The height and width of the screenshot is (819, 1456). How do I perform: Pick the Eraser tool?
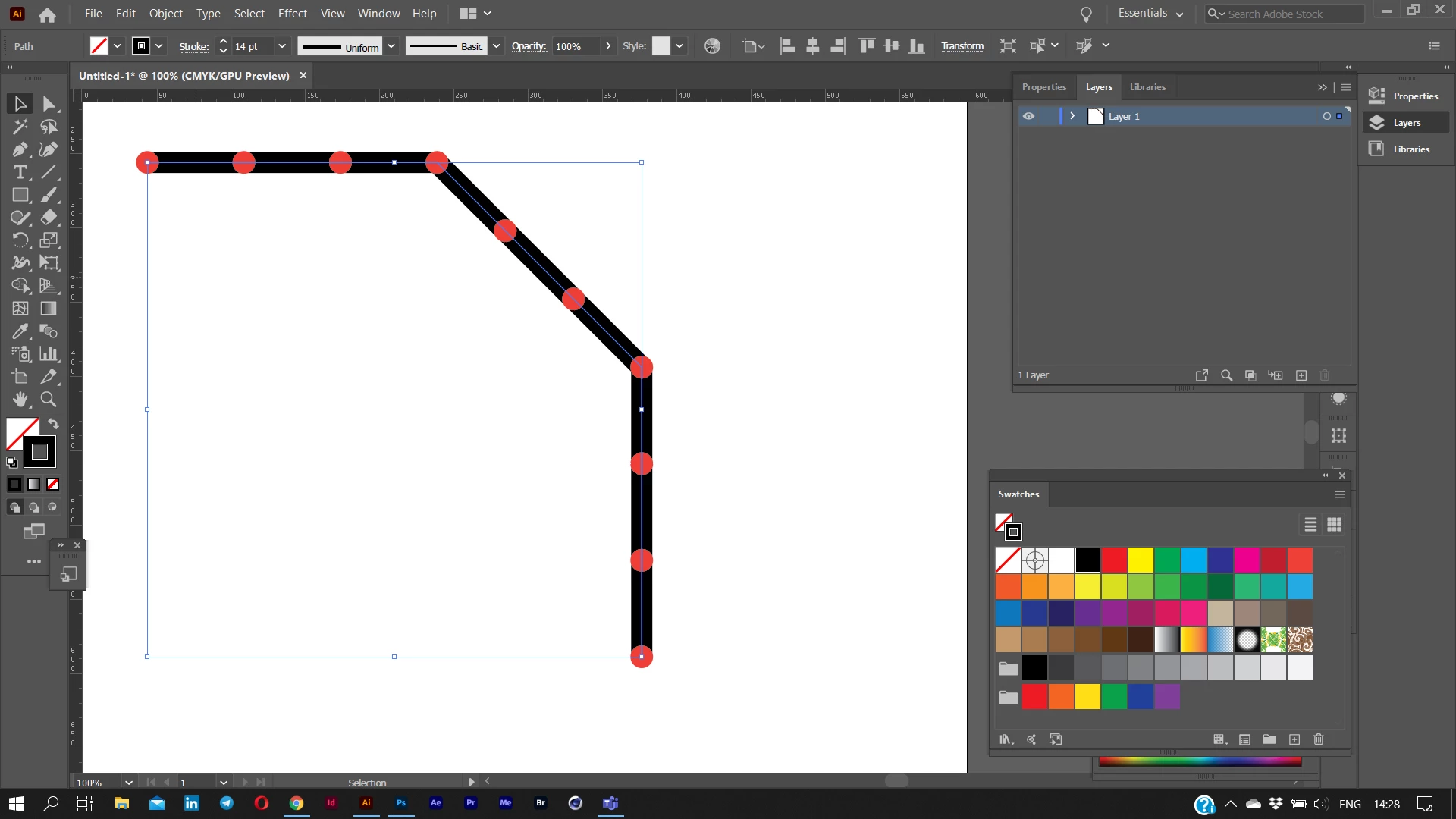[x=49, y=218]
